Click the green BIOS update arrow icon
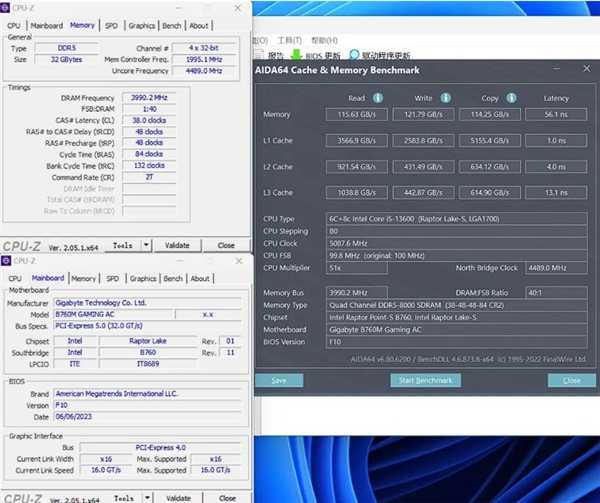Screen dimensions: 600x503 click(x=298, y=55)
